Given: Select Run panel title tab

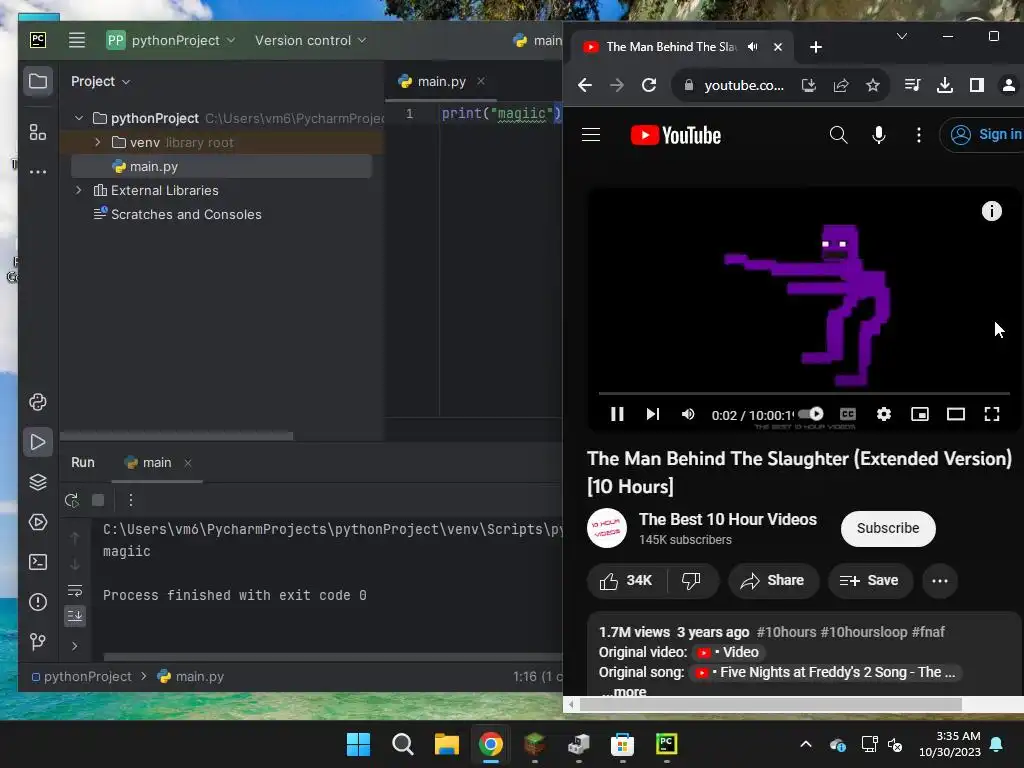Looking at the screenshot, I should click(83, 462).
